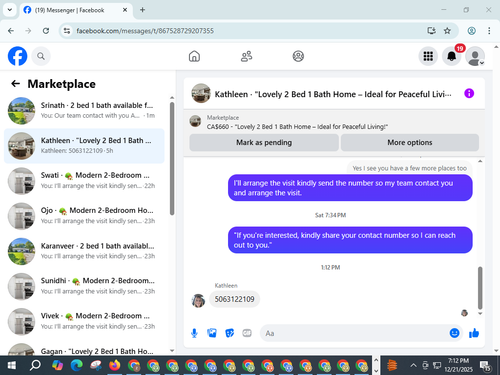Open the Facebook search icon

pyautogui.click(x=41, y=56)
